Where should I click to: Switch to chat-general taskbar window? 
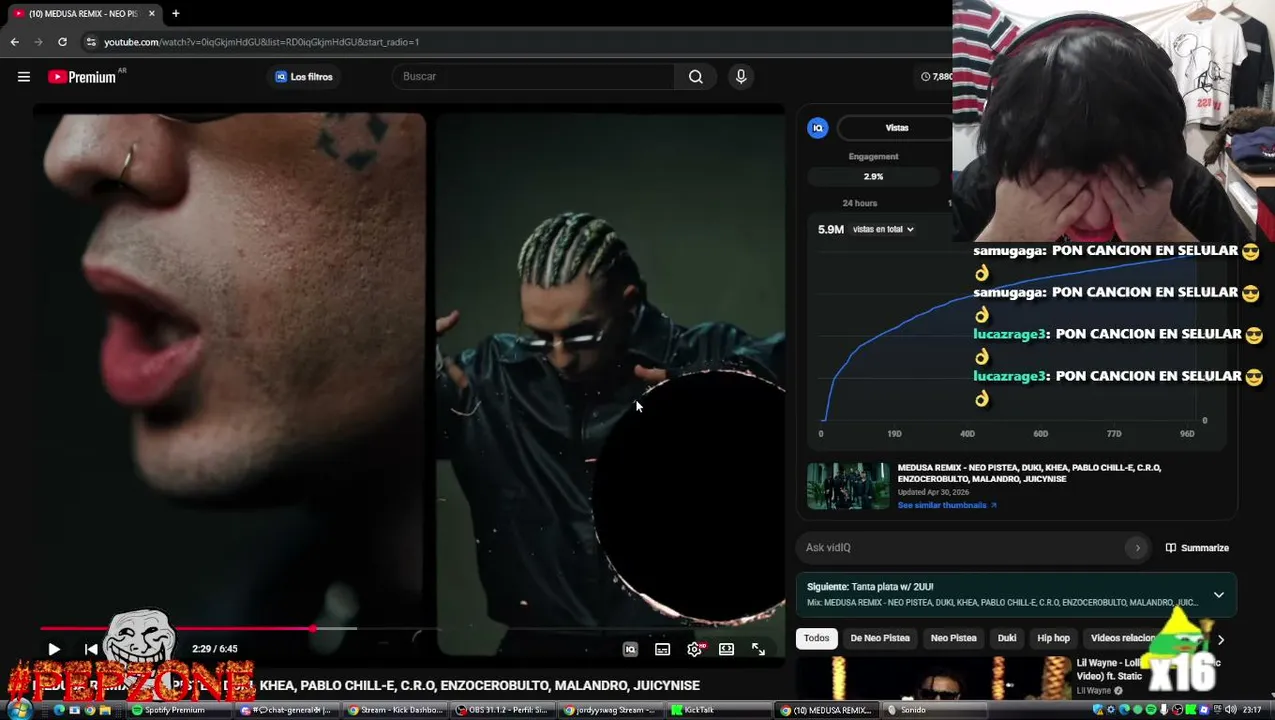click(x=286, y=710)
